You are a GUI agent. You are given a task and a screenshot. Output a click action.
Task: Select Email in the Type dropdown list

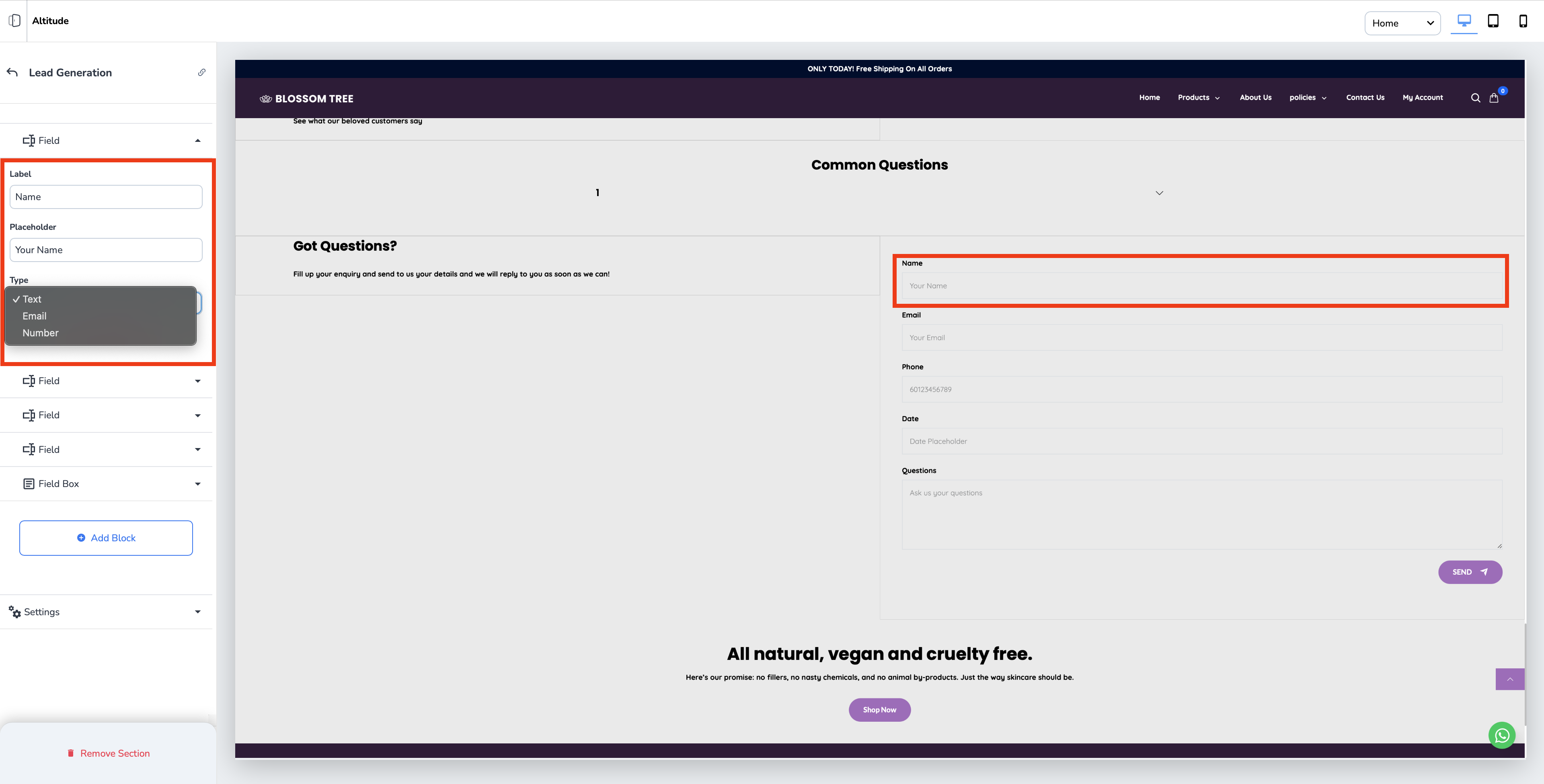coord(35,316)
